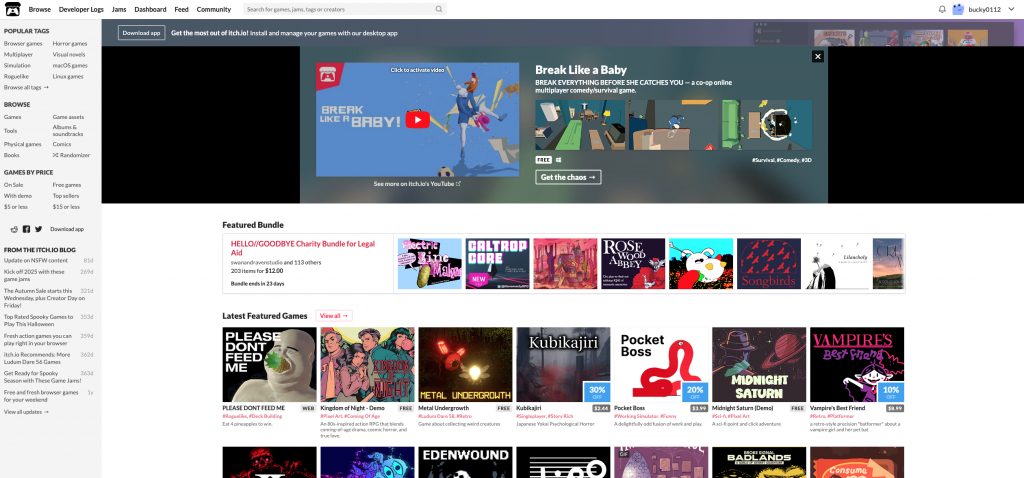The height and width of the screenshot is (478, 1024).
Task: Open Badlands game cover
Action: point(760,462)
